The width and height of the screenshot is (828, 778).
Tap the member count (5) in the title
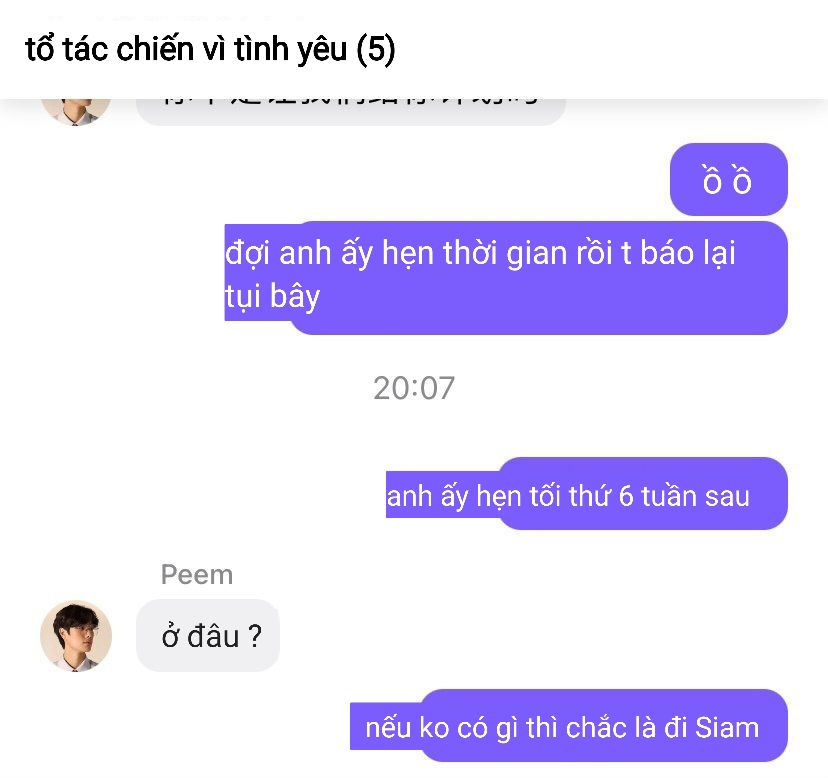(x=375, y=49)
